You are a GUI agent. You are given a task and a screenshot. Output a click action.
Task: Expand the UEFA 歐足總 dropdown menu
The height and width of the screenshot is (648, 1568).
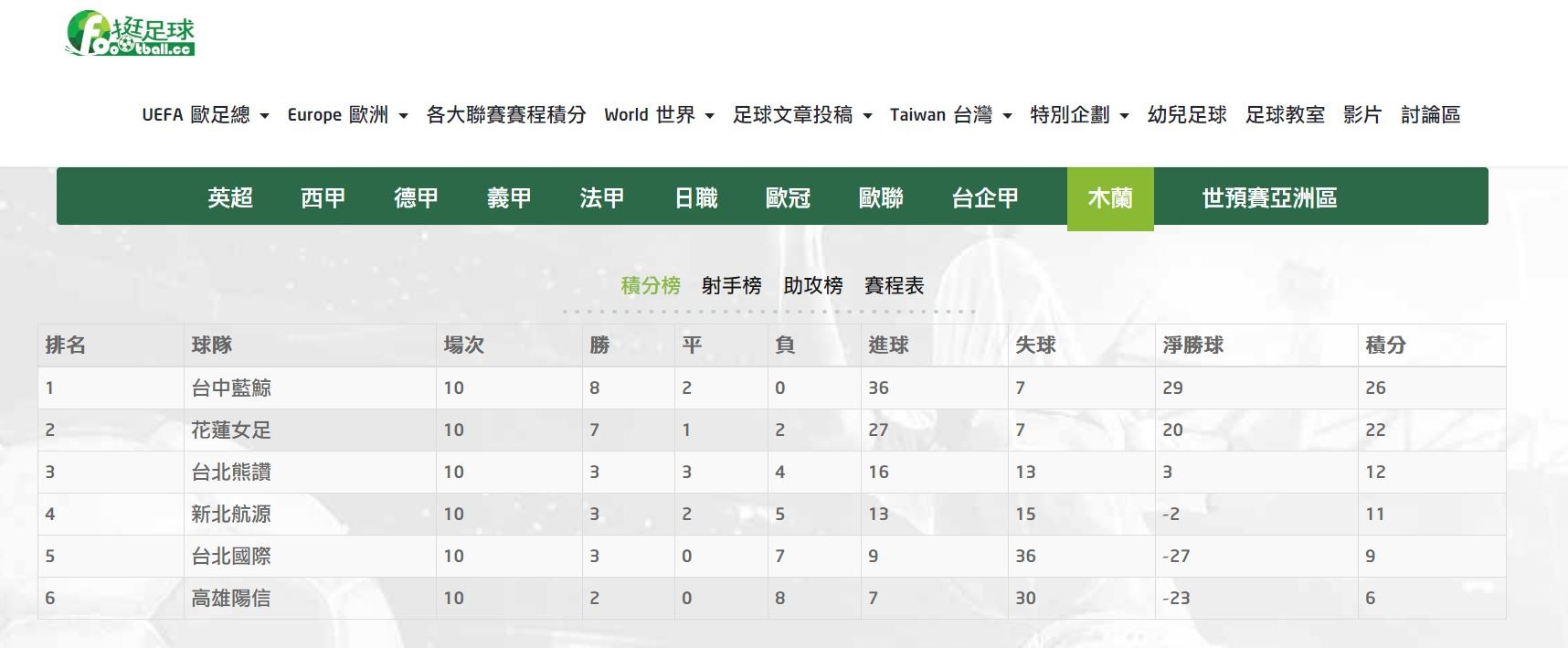point(205,115)
